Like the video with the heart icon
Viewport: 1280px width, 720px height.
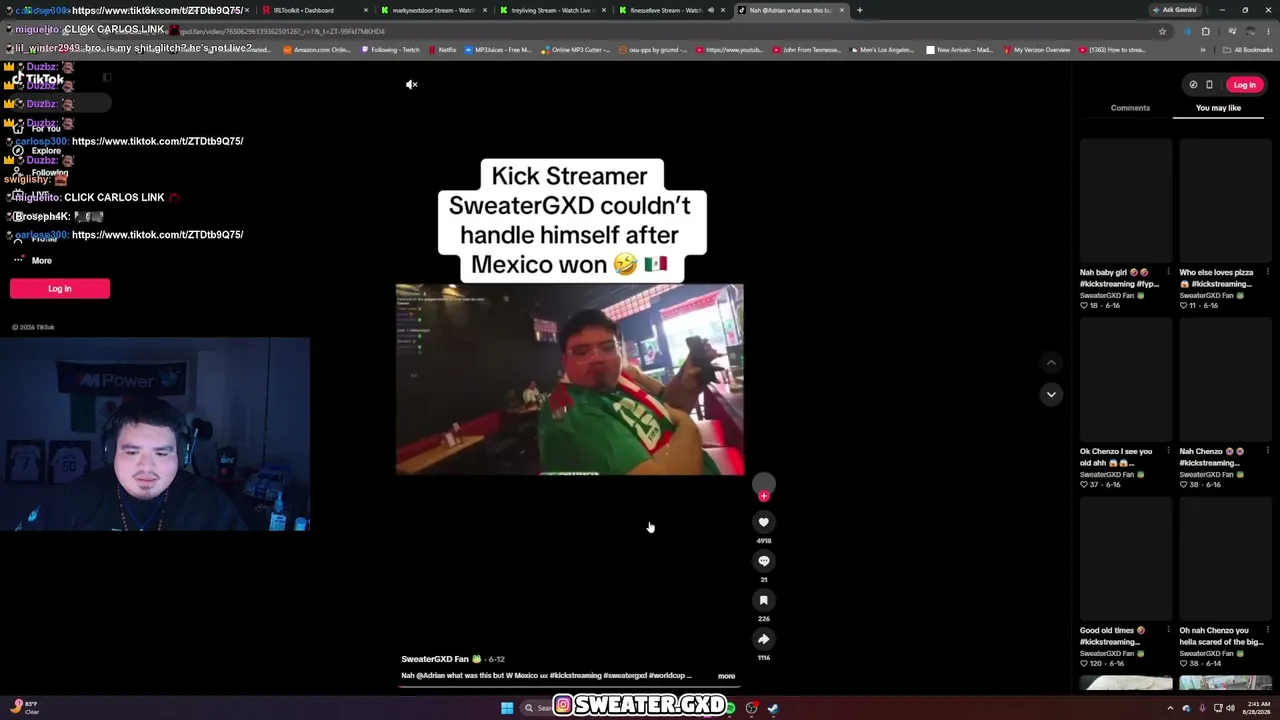(x=763, y=522)
